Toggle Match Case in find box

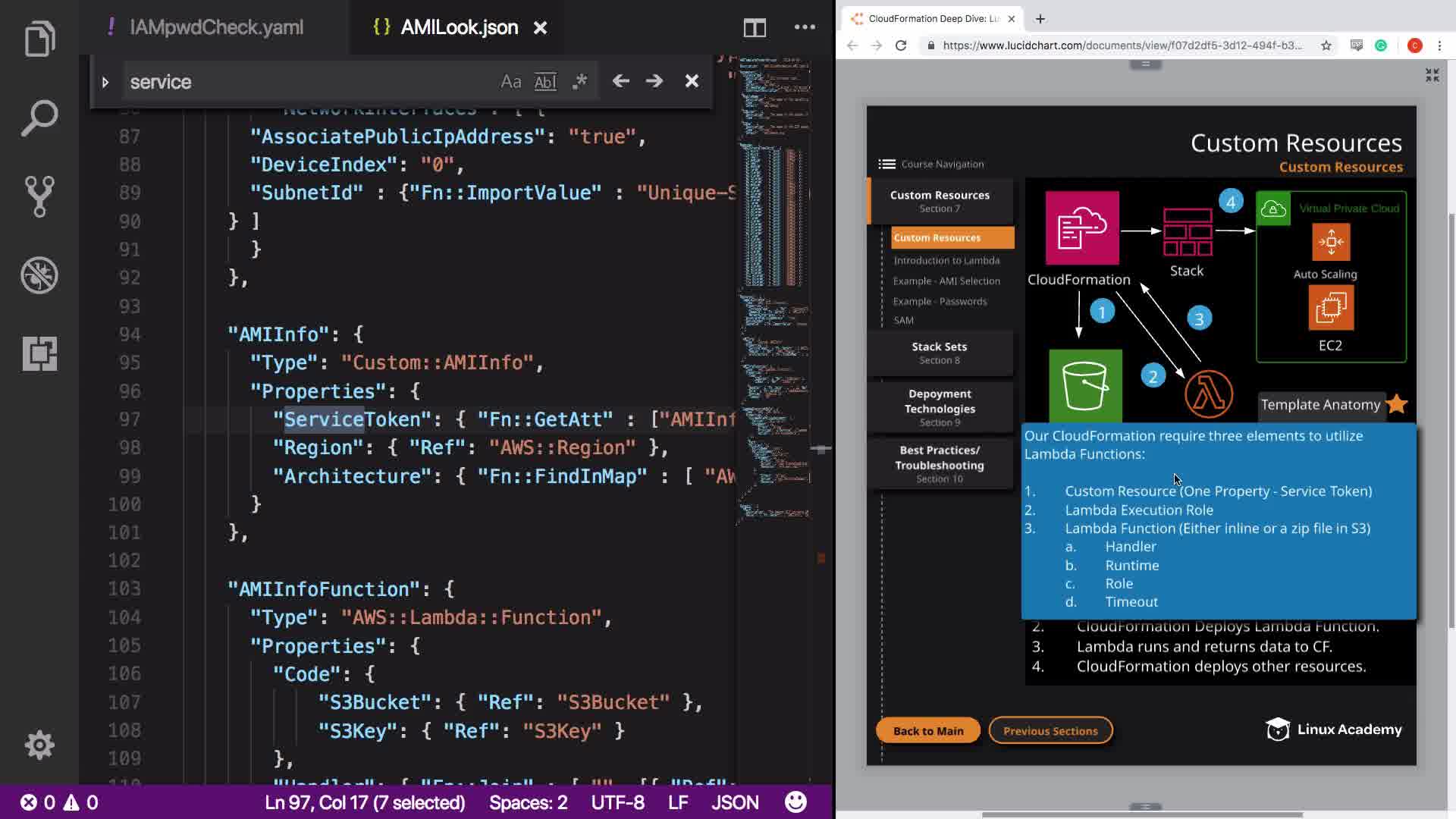click(x=510, y=82)
